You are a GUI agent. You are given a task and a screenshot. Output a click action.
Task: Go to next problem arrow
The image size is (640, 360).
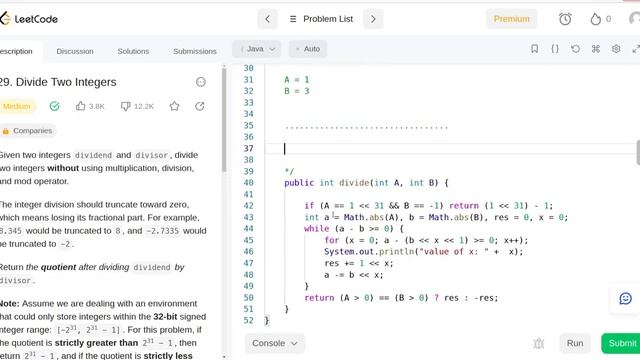pos(373,19)
